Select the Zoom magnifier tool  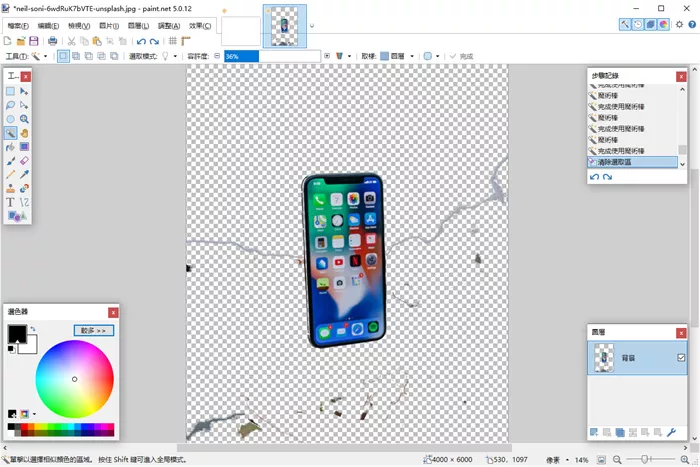coord(24,119)
